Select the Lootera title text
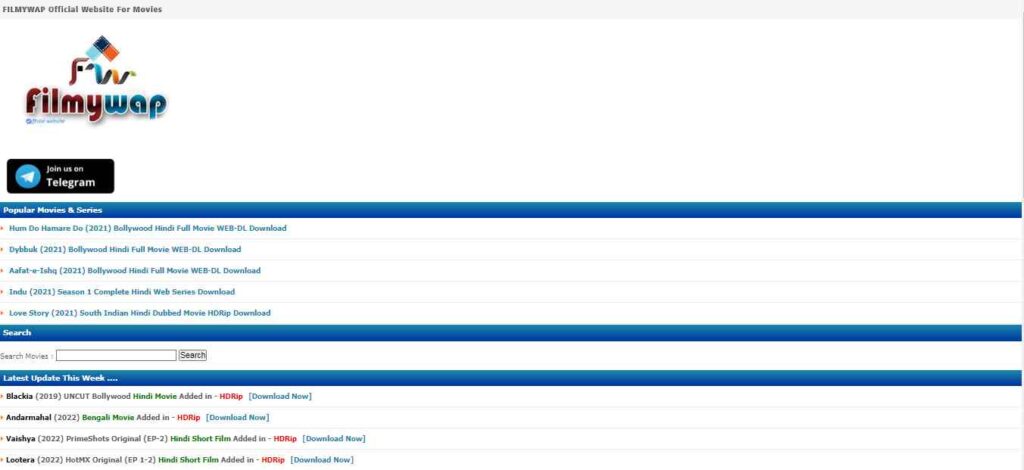Viewport: 1024px width, 470px height. 20,460
